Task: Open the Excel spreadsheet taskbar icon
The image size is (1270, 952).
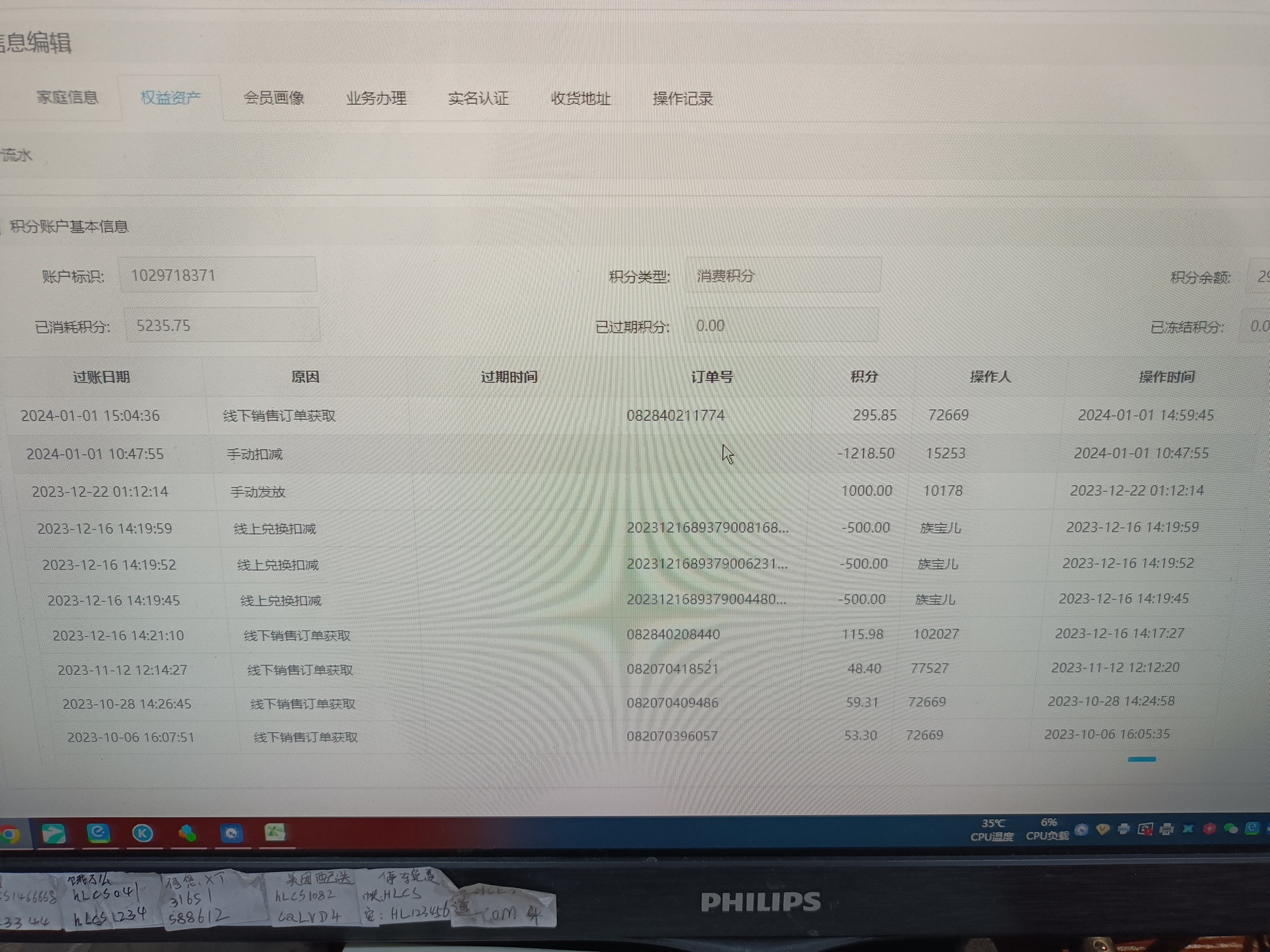Action: pyautogui.click(x=275, y=832)
